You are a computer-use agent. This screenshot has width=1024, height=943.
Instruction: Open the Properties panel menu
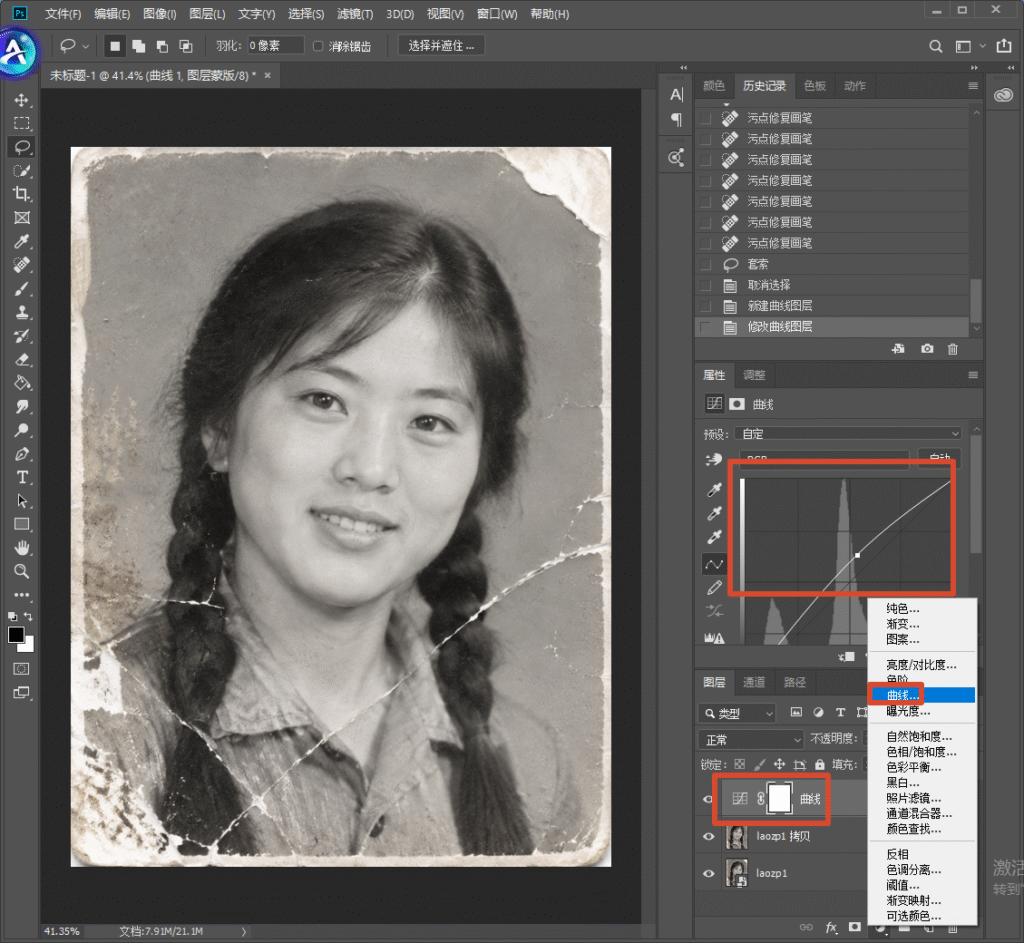973,376
